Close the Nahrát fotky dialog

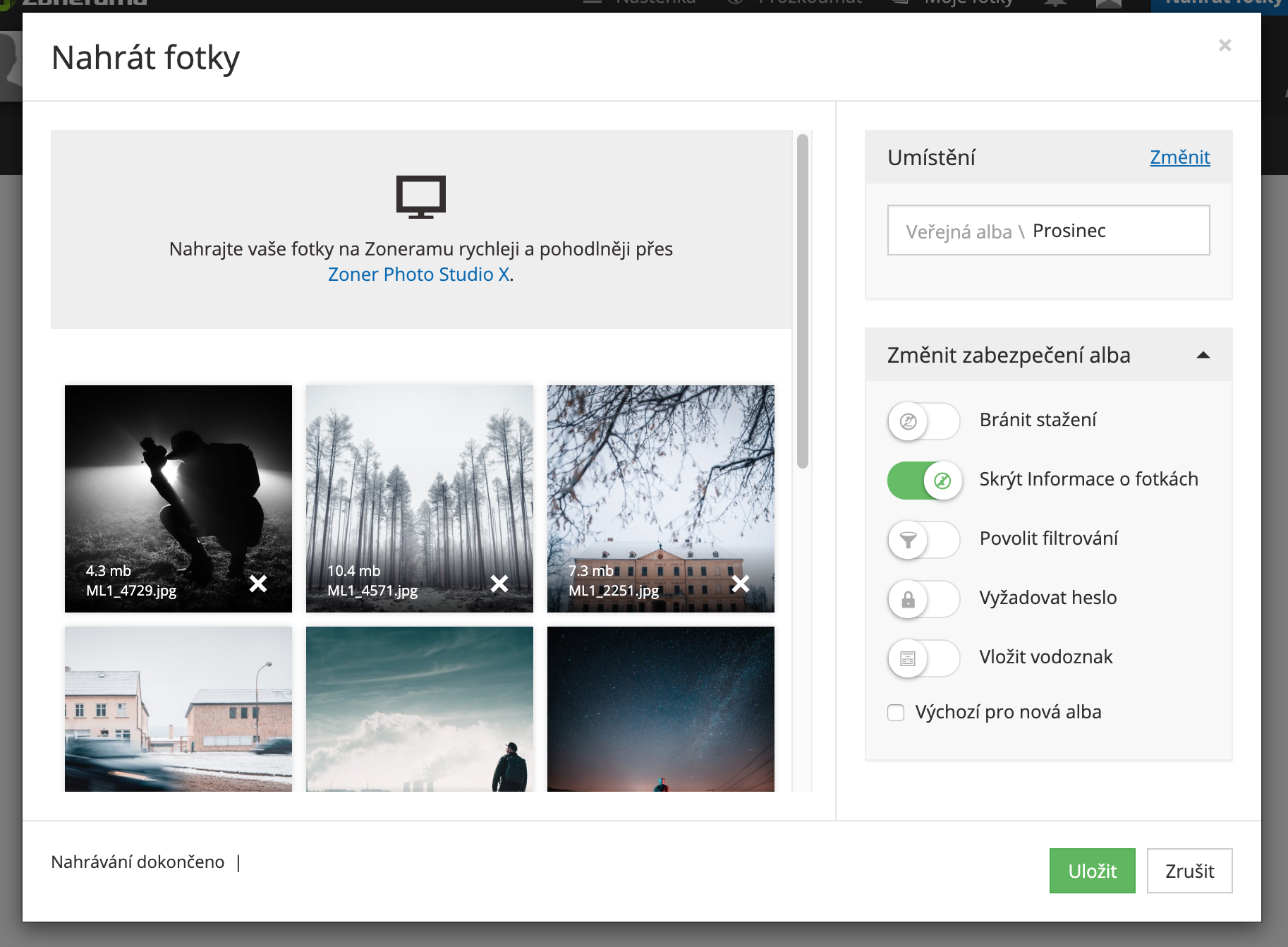click(x=1225, y=45)
